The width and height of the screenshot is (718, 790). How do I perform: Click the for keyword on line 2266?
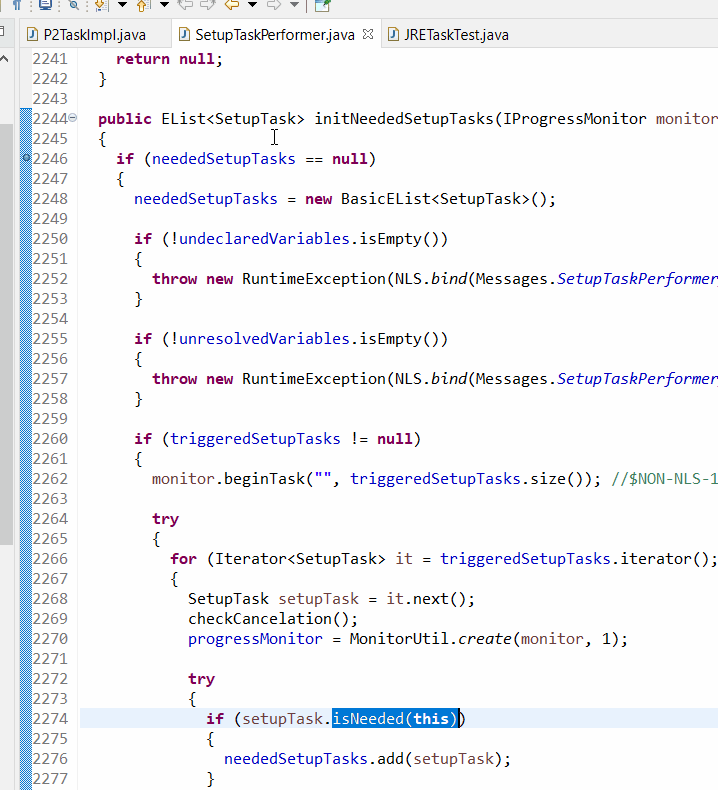coord(183,559)
